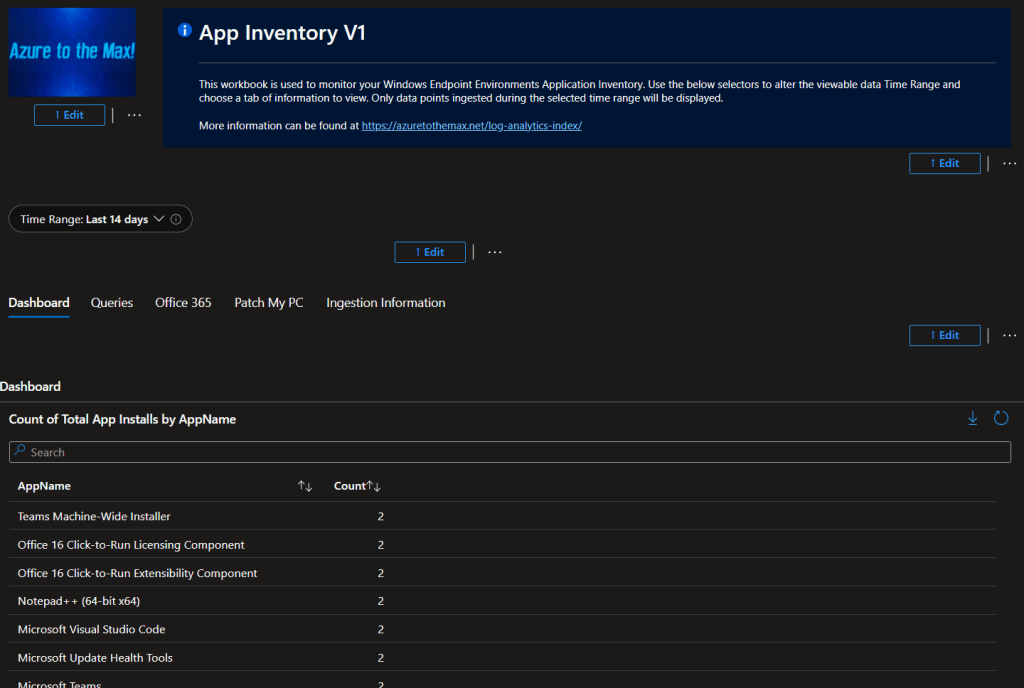Click the info icon beside App Inventory V1

pos(184,31)
